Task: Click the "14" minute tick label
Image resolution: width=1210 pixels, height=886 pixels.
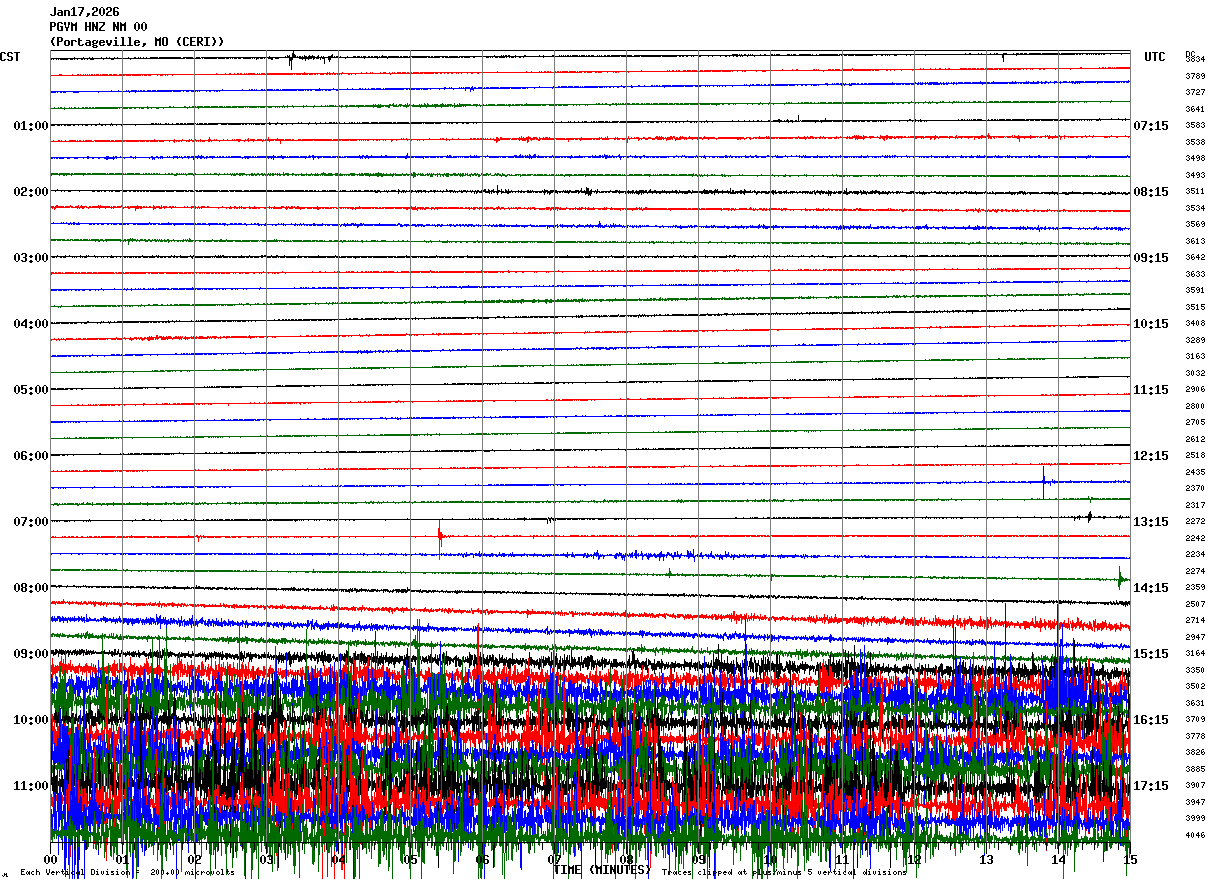Action: click(1058, 860)
